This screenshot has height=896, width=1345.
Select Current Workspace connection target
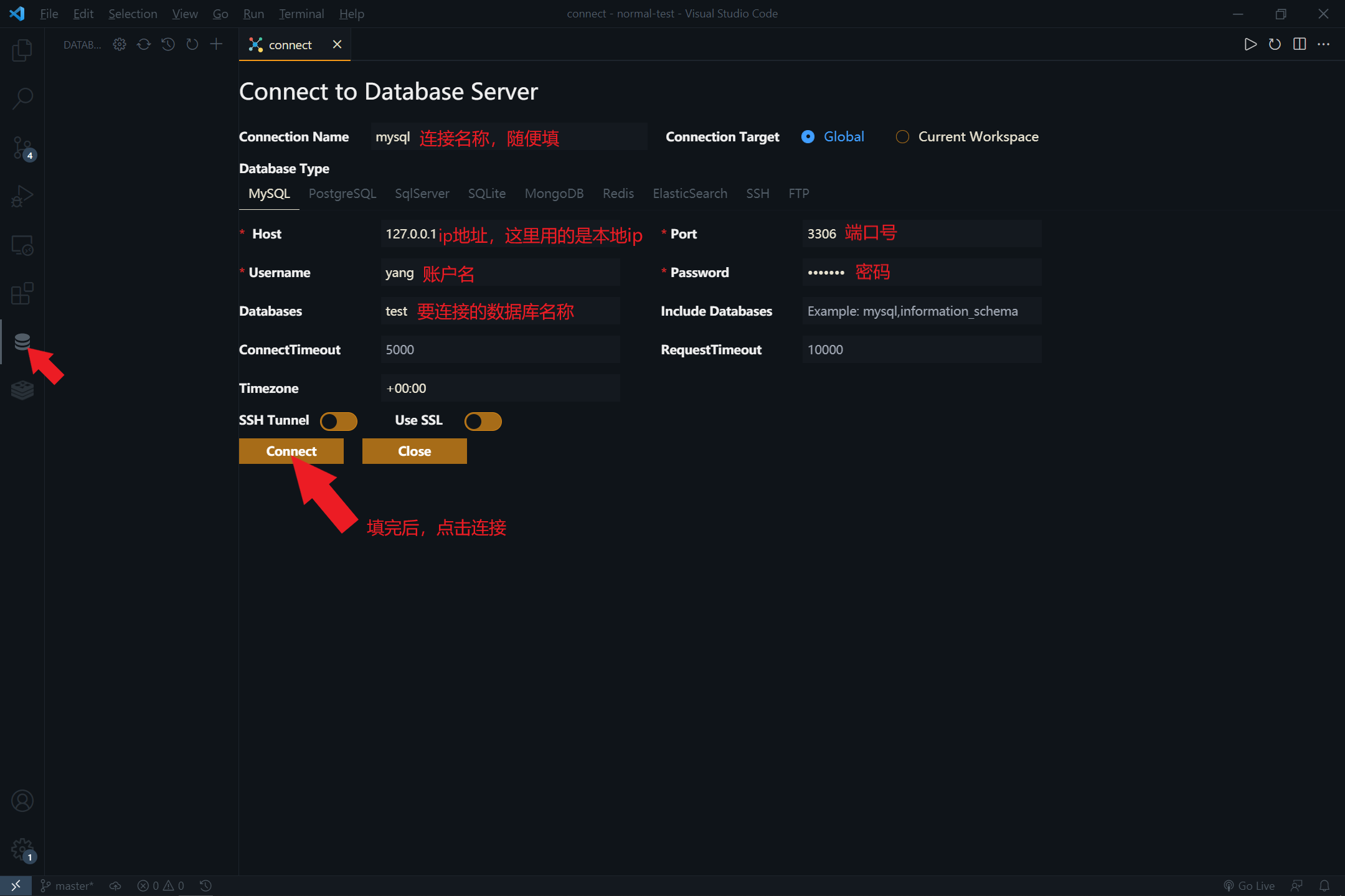click(x=902, y=136)
